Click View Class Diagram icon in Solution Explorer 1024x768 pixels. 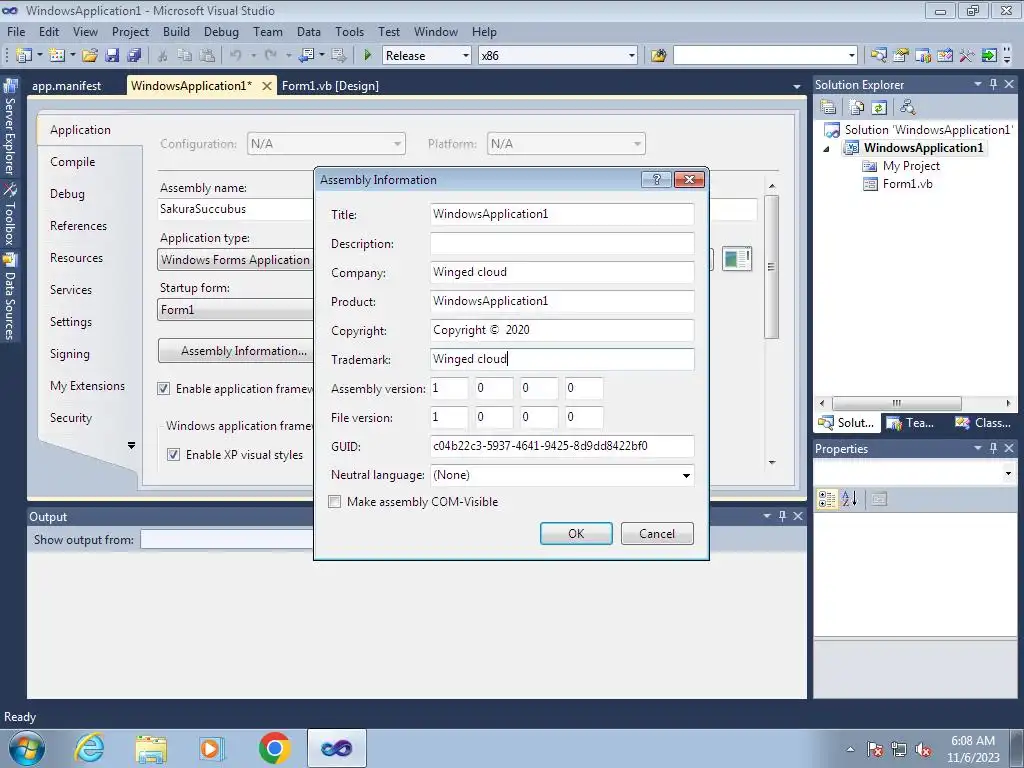907,107
